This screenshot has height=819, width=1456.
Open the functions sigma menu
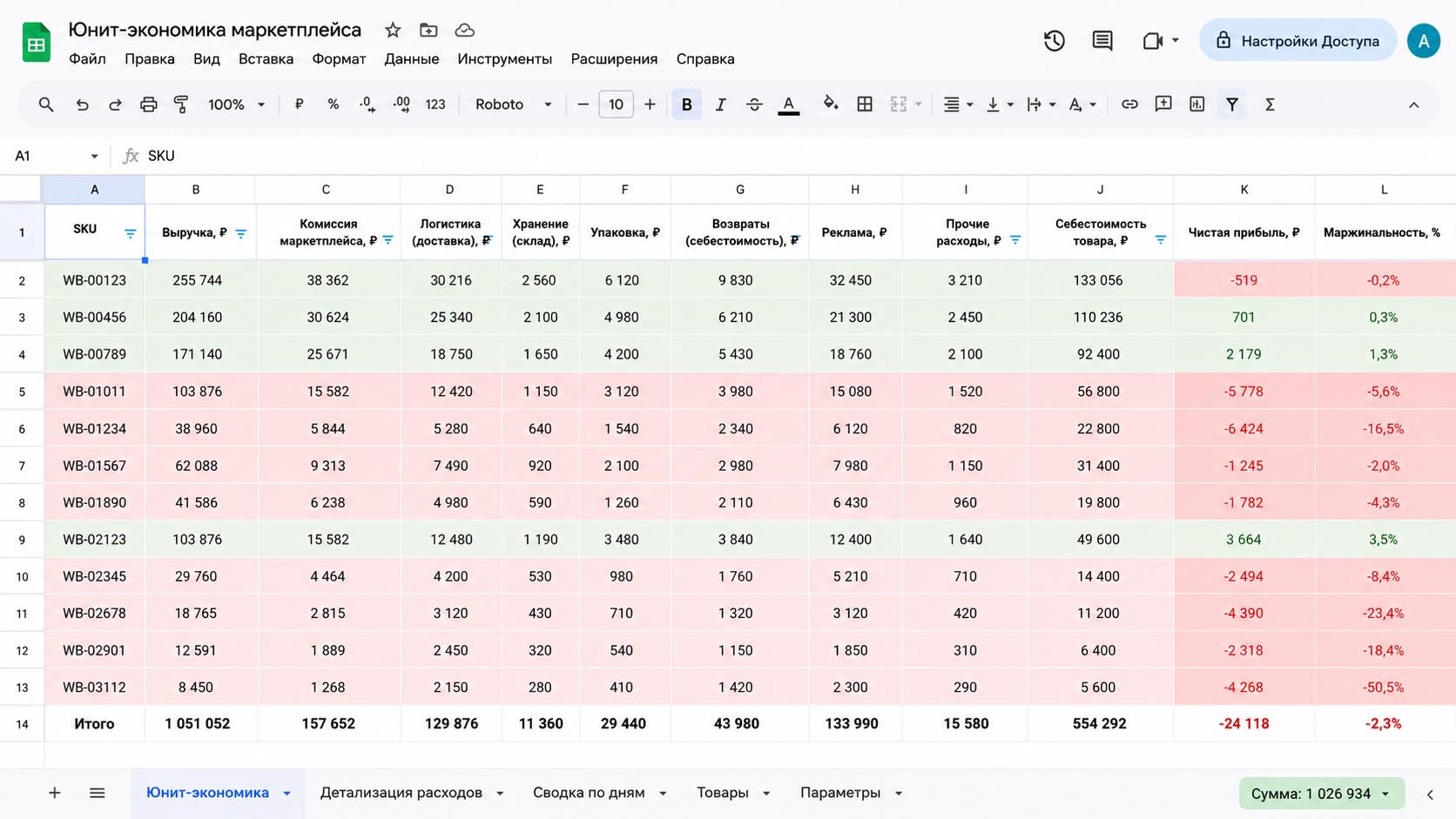1270,104
